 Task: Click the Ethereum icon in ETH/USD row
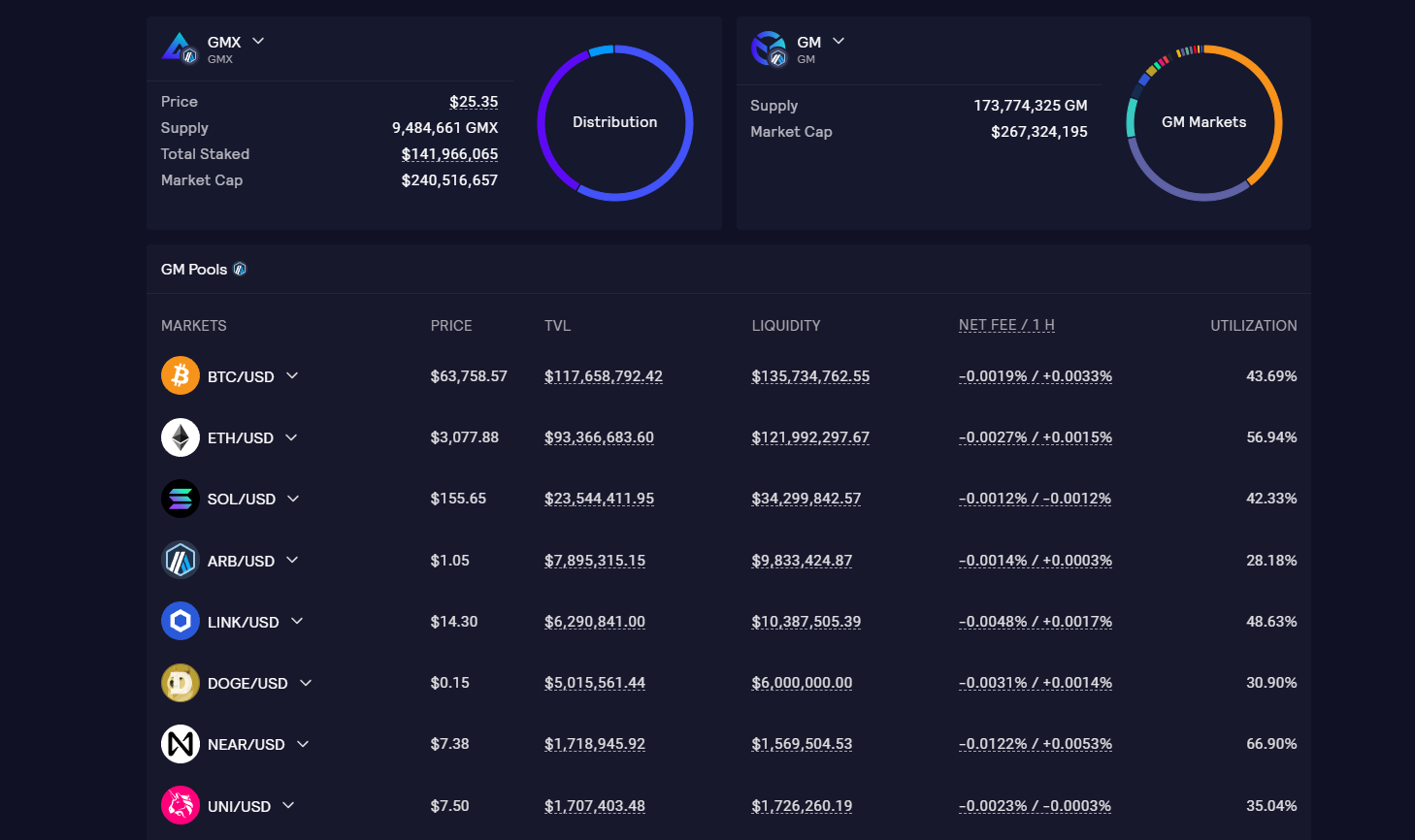[181, 437]
